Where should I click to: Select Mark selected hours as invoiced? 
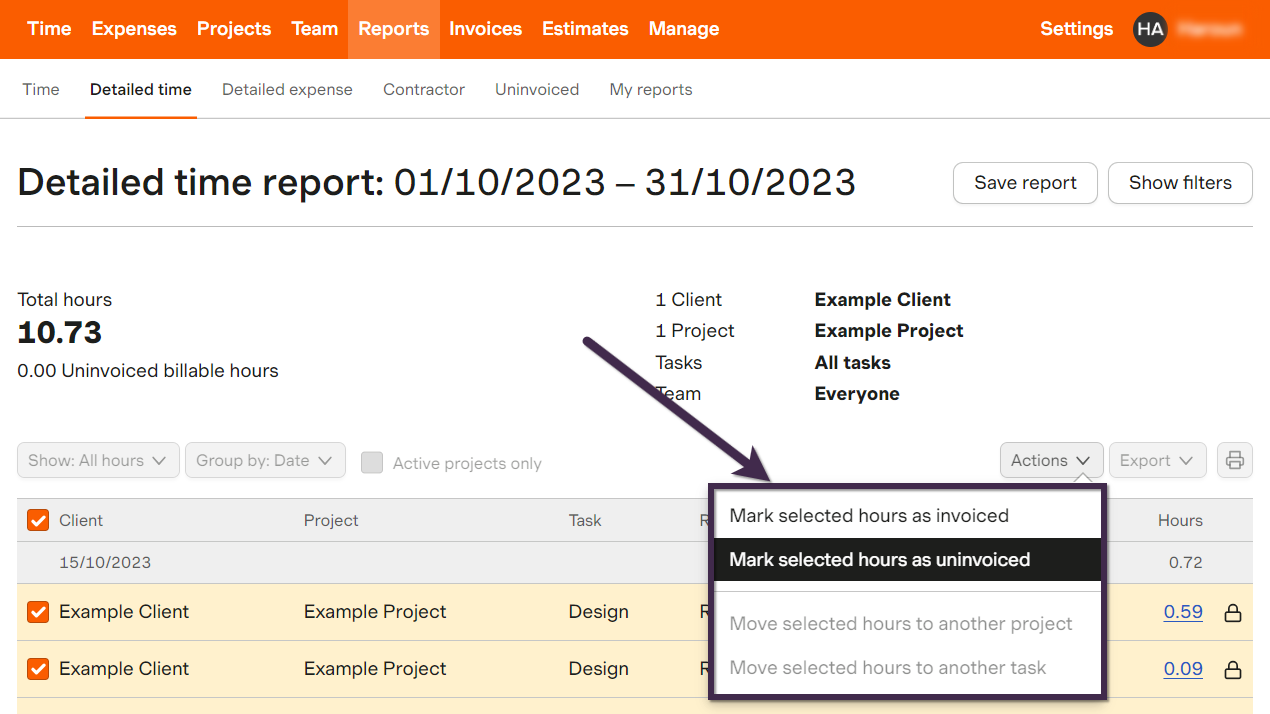tap(868, 516)
